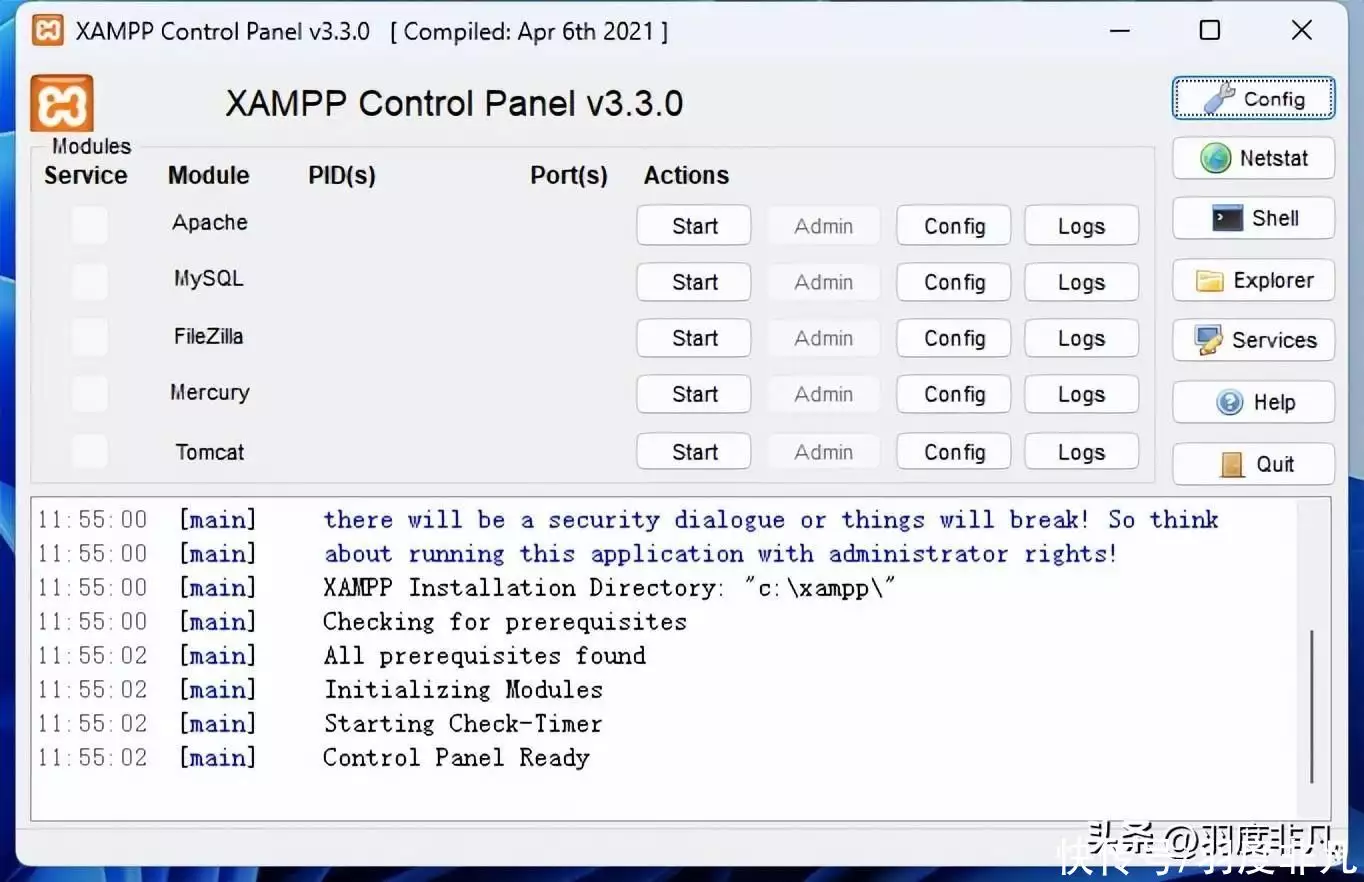
Task: Open the Apache Config menu
Action: coord(954,226)
